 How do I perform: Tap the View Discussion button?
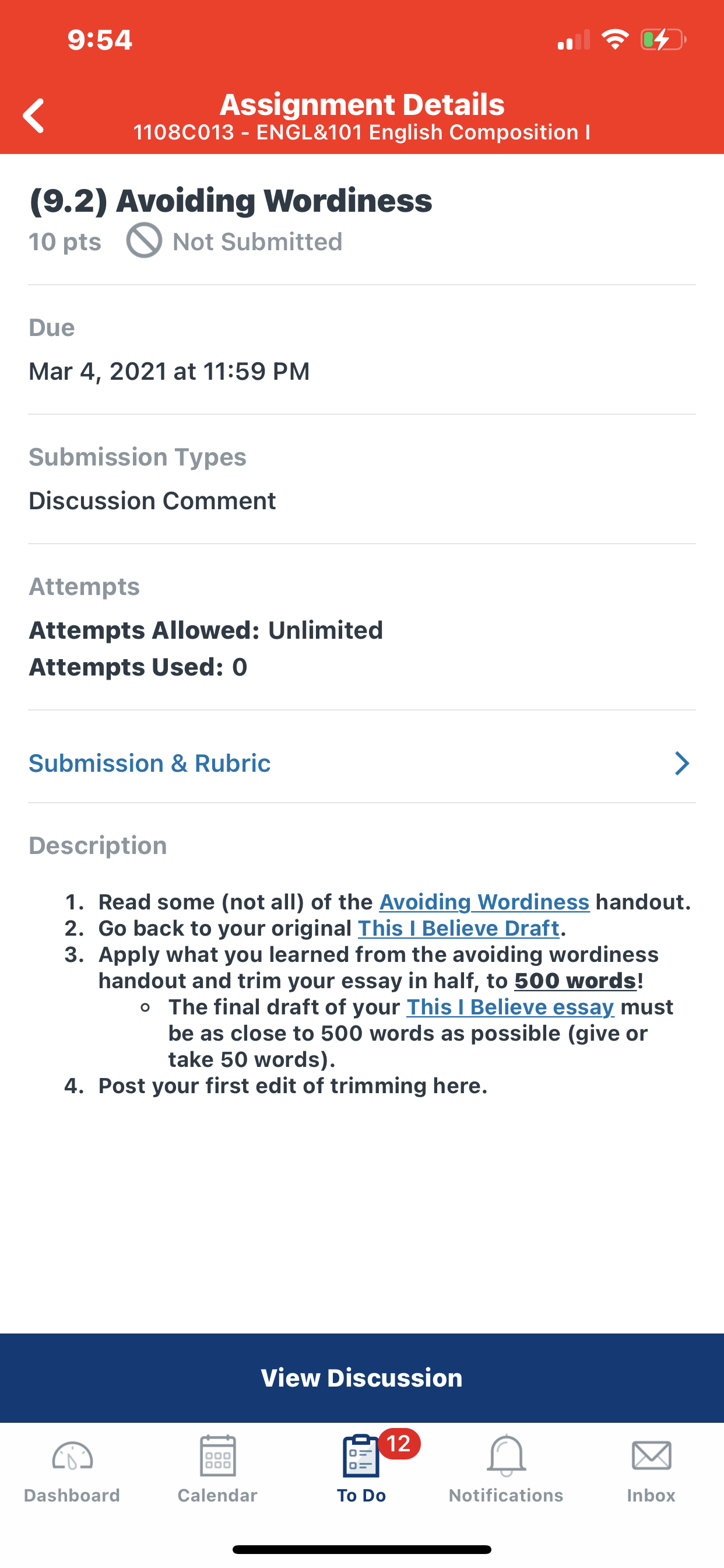coord(362,1378)
